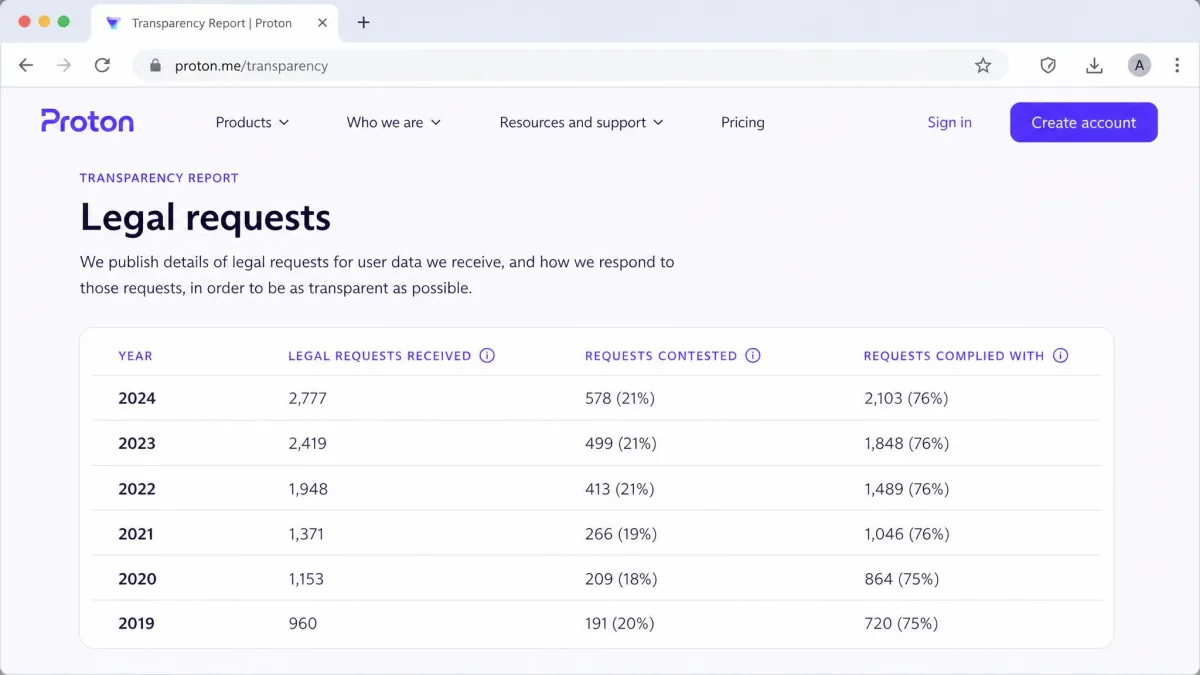This screenshot has height=675, width=1200.
Task: Click the browser back arrow
Action: coord(26,65)
